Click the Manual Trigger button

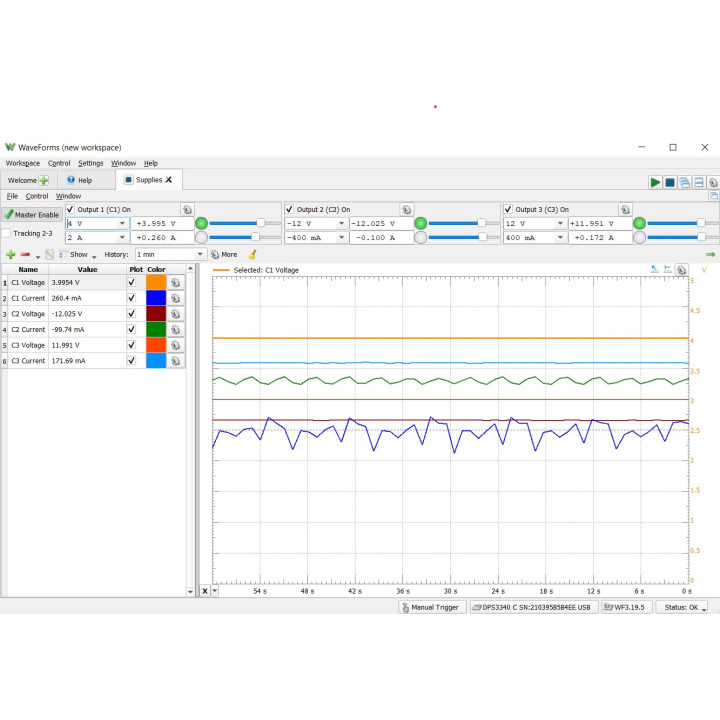(431, 608)
